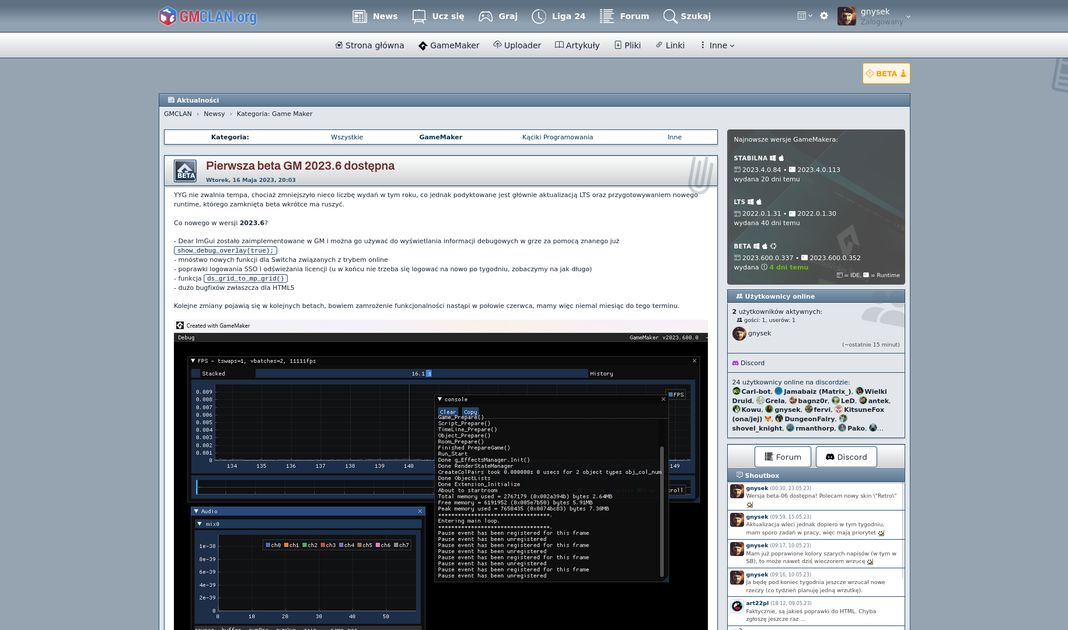Open the Pliki sub-navigation item

coord(627,46)
